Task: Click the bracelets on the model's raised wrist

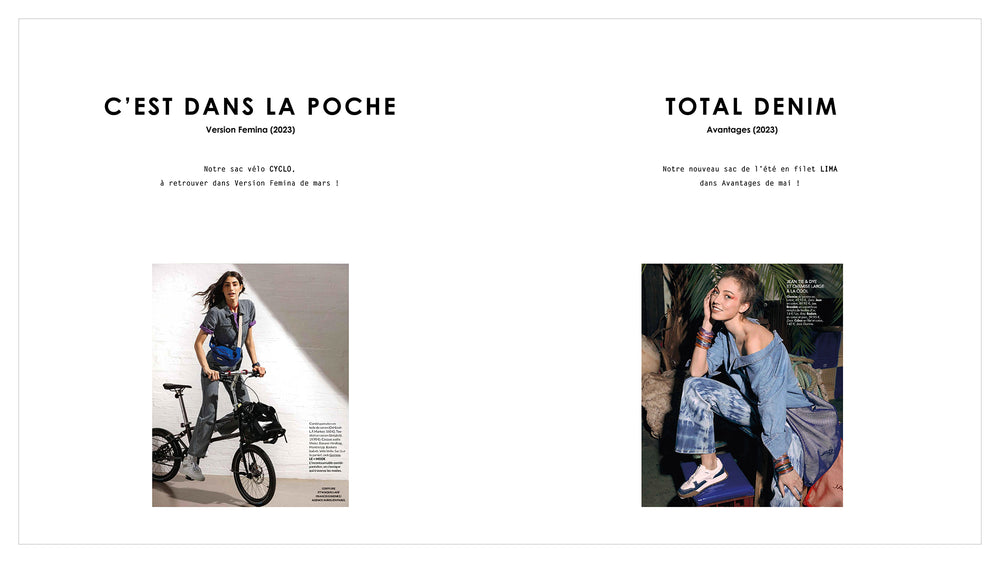Action: pyautogui.click(x=704, y=337)
